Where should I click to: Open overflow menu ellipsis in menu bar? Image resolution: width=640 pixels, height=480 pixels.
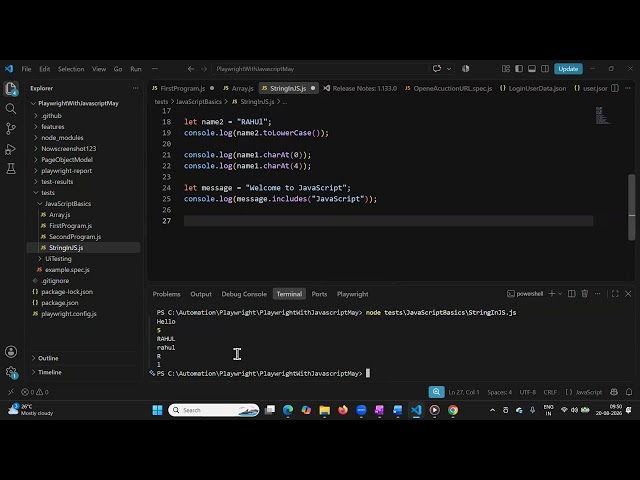click(155, 69)
